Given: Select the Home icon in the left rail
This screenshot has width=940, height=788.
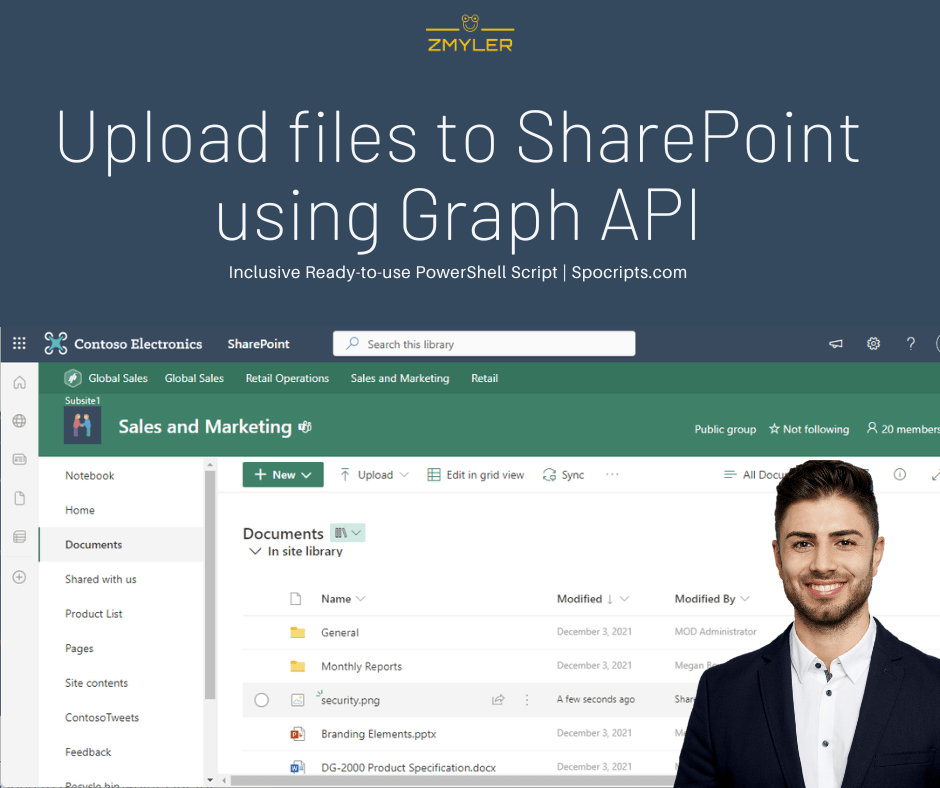Looking at the screenshot, I should coord(18,381).
